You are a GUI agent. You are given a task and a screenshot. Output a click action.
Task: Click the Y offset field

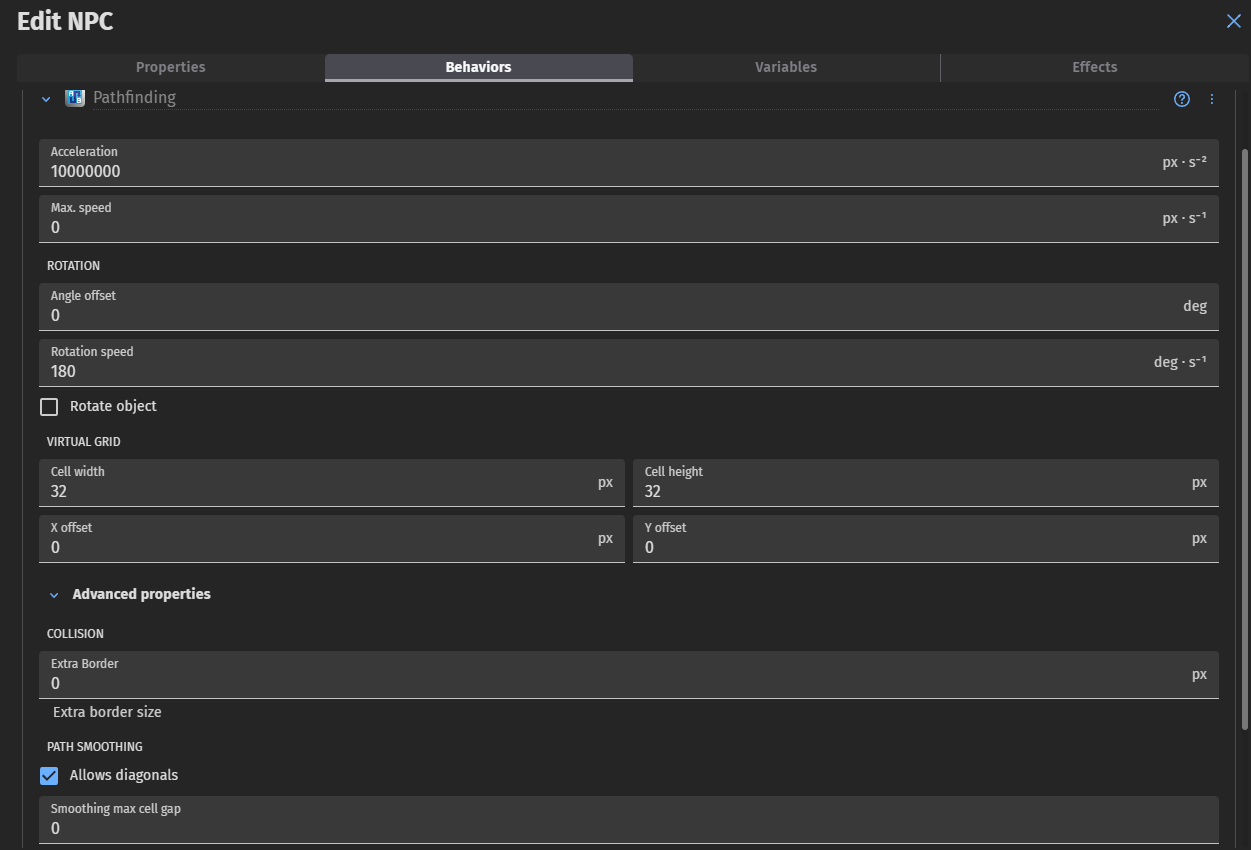[926, 538]
